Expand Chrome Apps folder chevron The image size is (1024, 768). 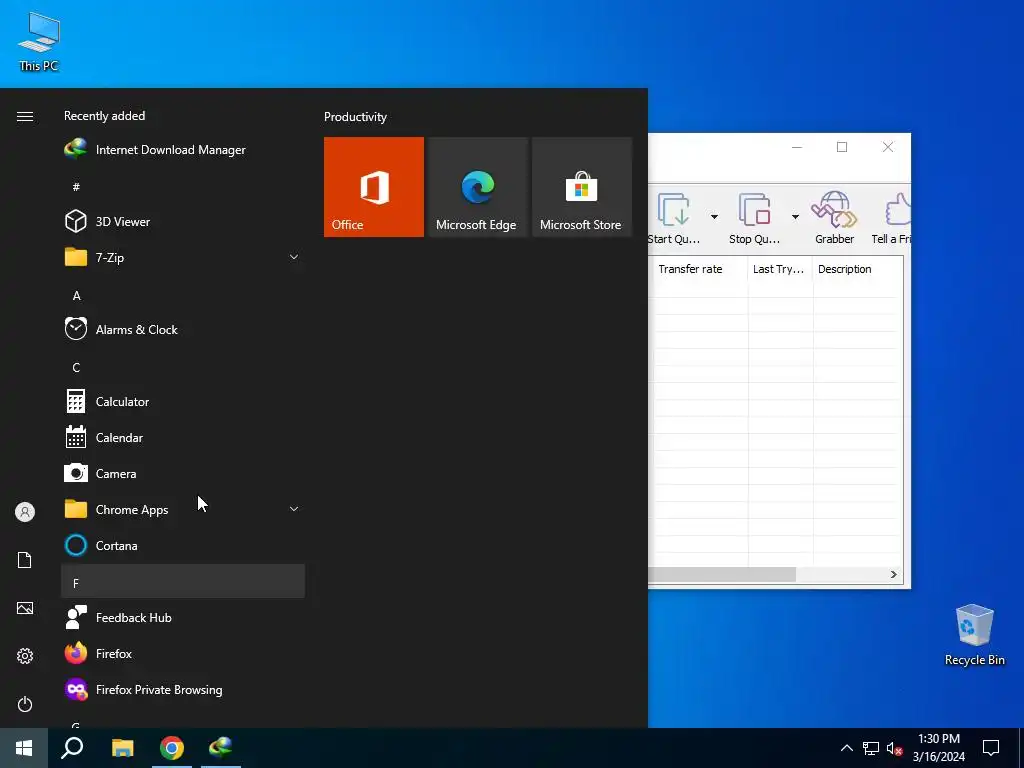click(294, 509)
